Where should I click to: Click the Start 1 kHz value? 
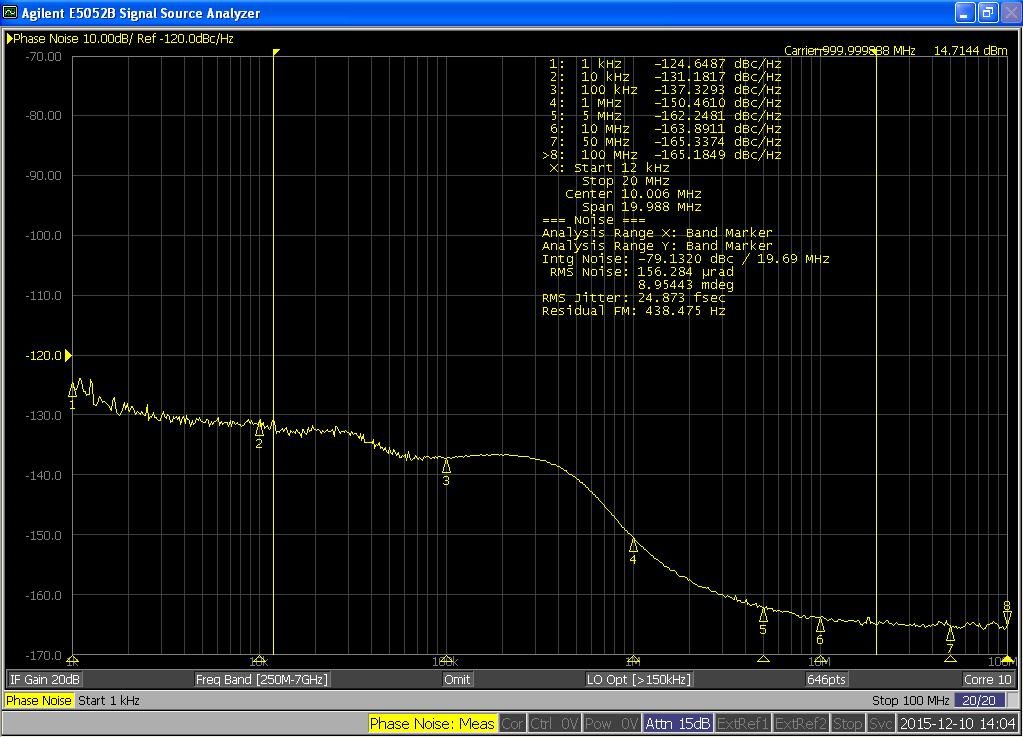(x=109, y=700)
